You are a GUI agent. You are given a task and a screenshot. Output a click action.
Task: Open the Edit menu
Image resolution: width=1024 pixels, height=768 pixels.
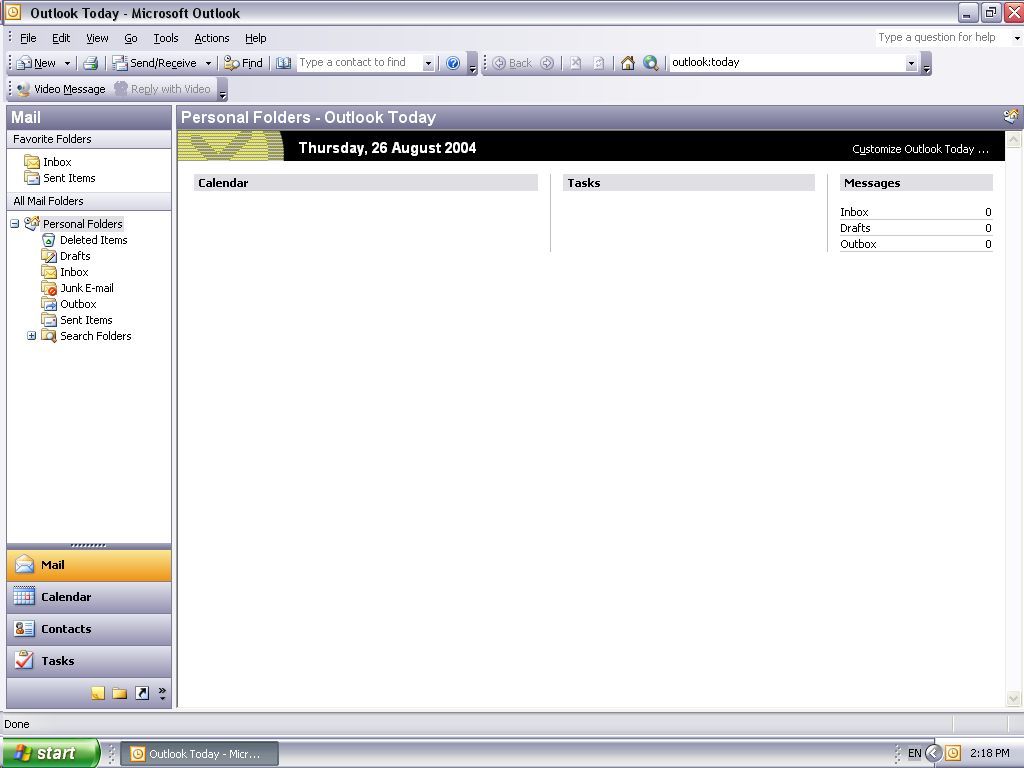[61, 38]
